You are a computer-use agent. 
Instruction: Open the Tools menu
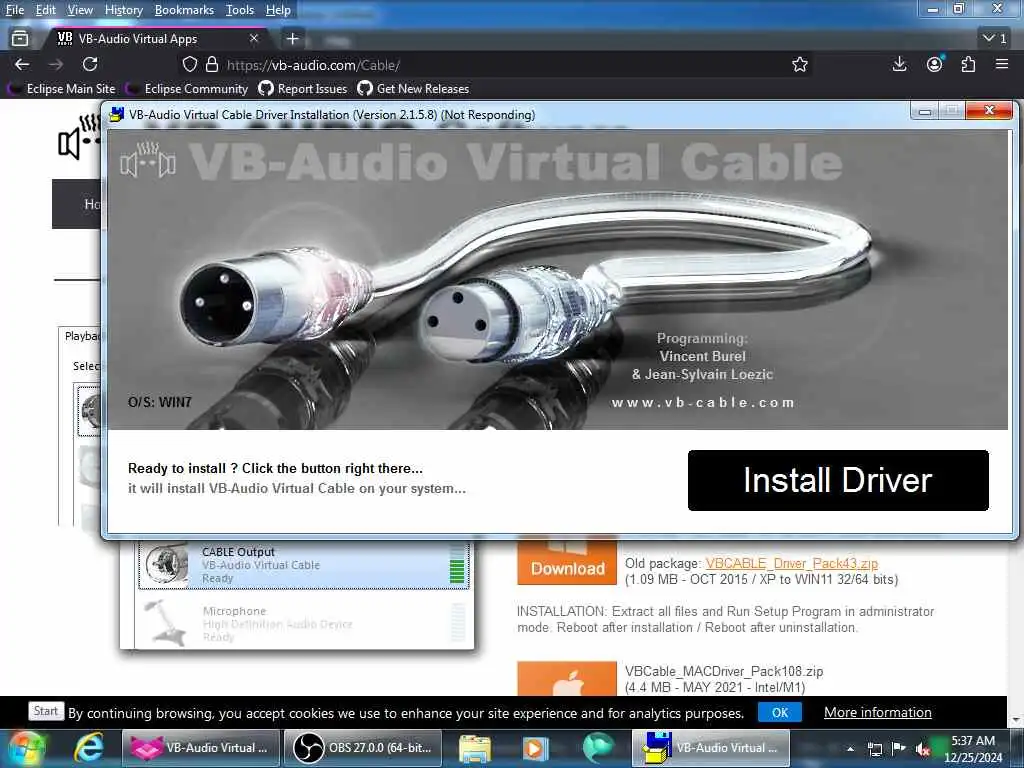tap(240, 10)
